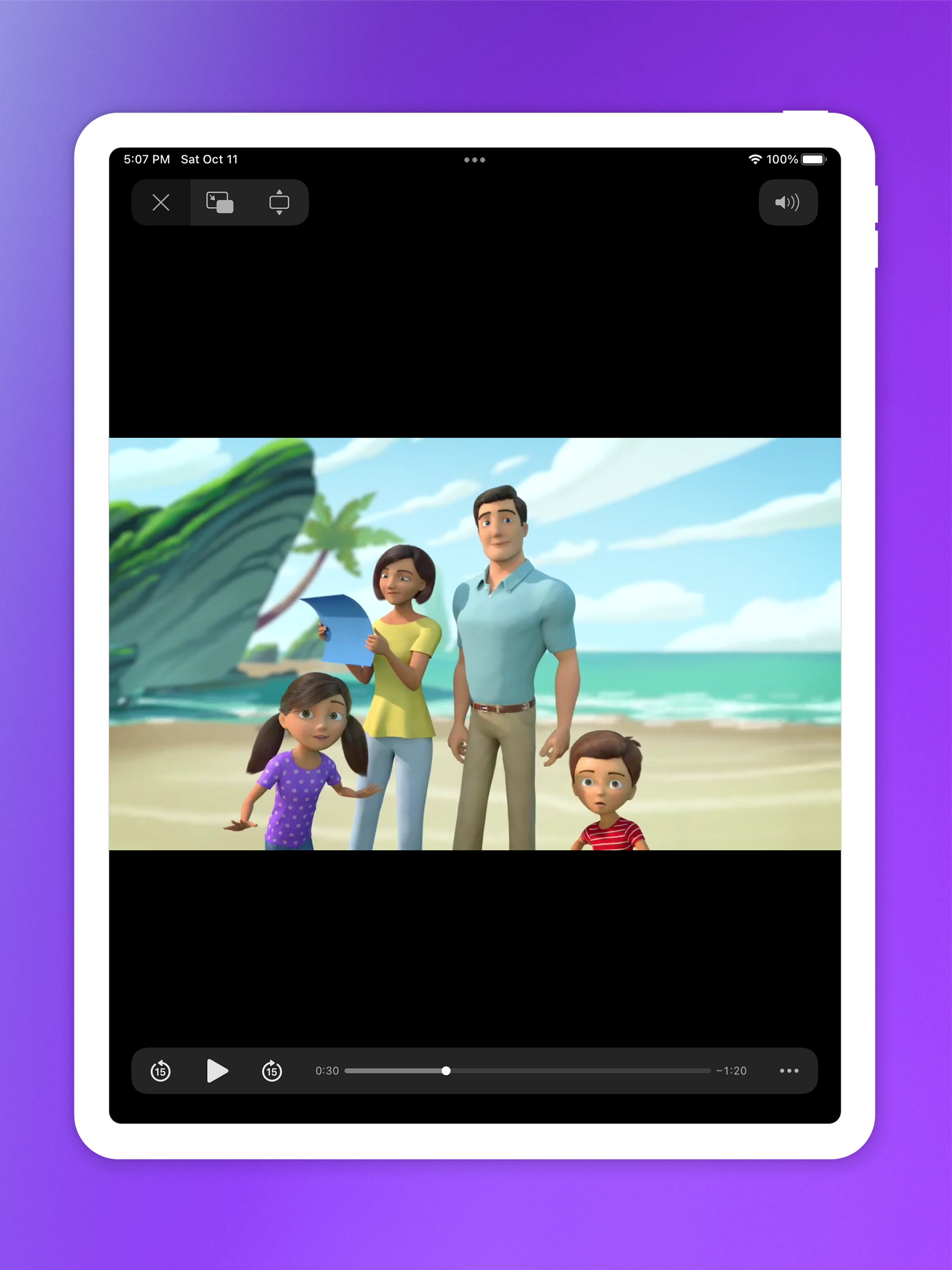Toggle video fill-screen scaling
Screen dimensions: 952x1270
point(279,202)
